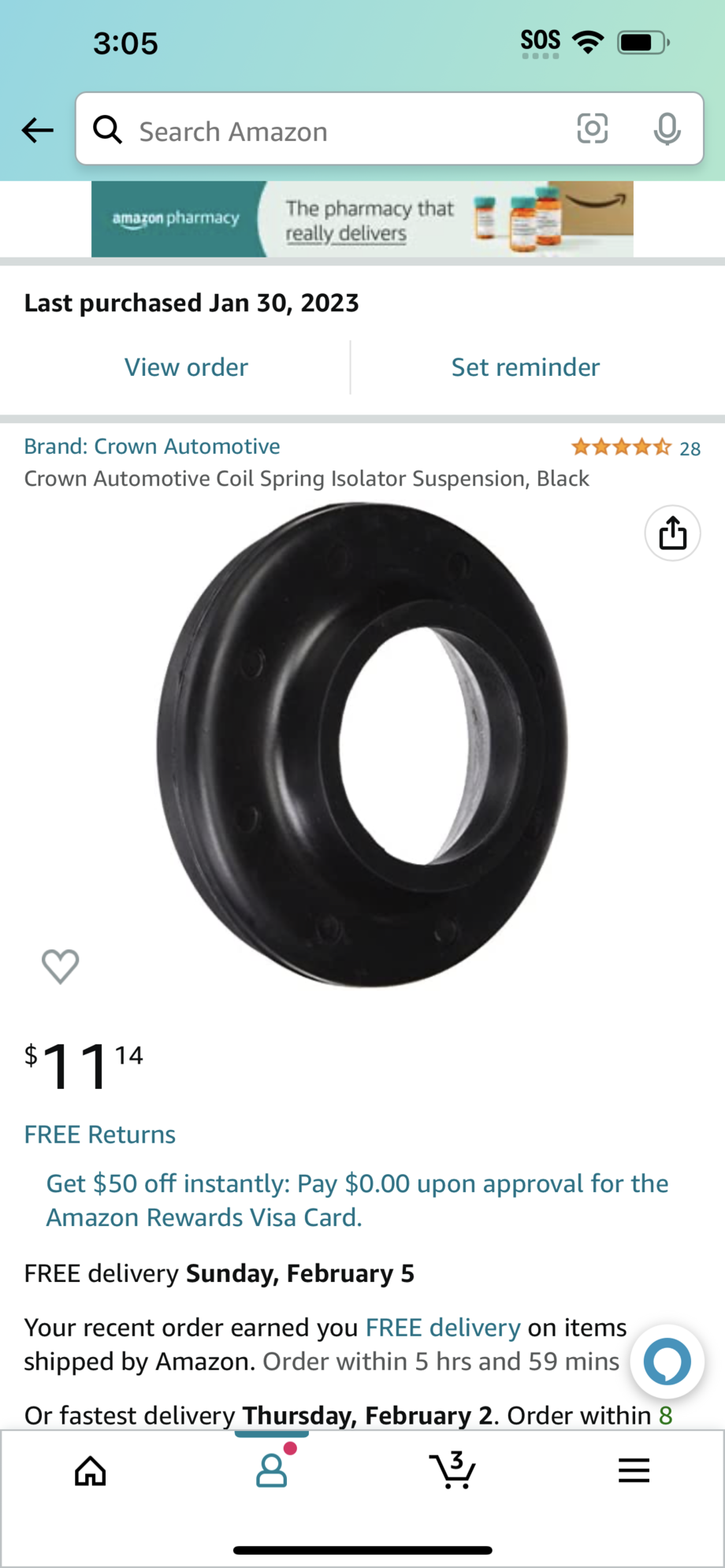This screenshot has height=1568, width=725.
Task: Tap Set reminder link
Action: point(526,367)
